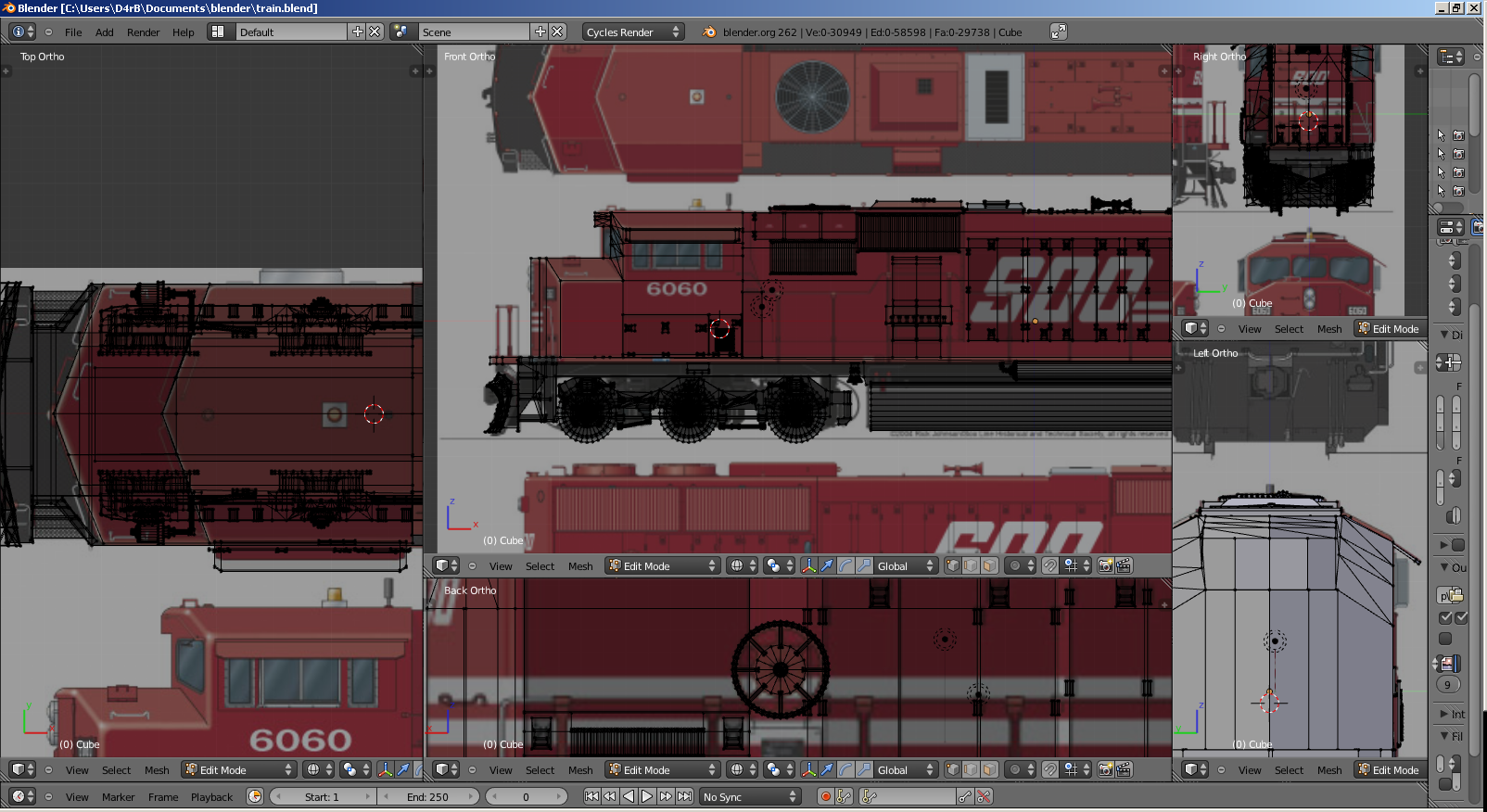Click the translate manipulator icon in Back Ortho header
Image resolution: width=1487 pixels, height=812 pixels.
tap(827, 769)
